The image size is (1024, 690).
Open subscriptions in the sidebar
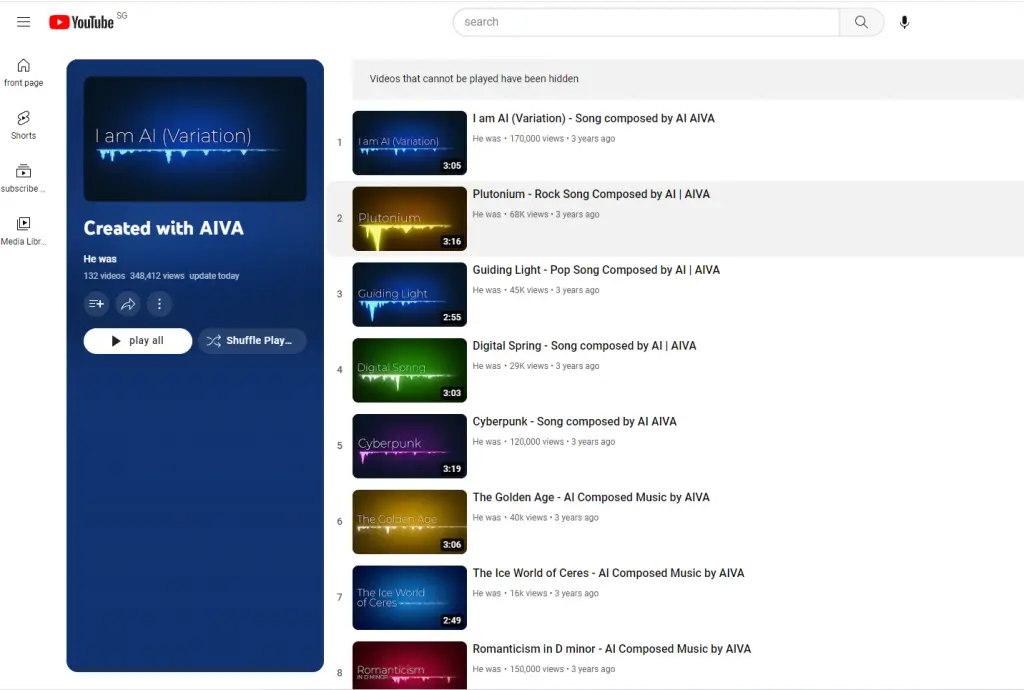[24, 178]
